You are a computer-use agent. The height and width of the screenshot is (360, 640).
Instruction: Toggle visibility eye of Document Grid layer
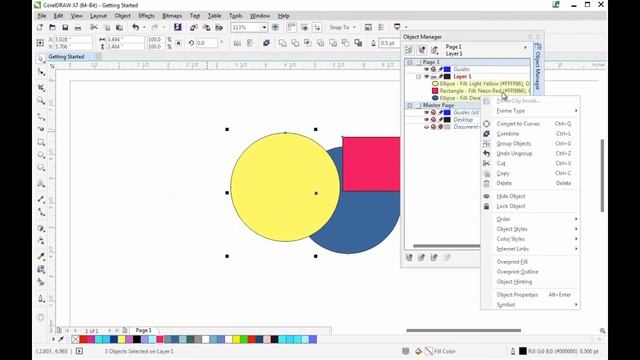pos(427,127)
